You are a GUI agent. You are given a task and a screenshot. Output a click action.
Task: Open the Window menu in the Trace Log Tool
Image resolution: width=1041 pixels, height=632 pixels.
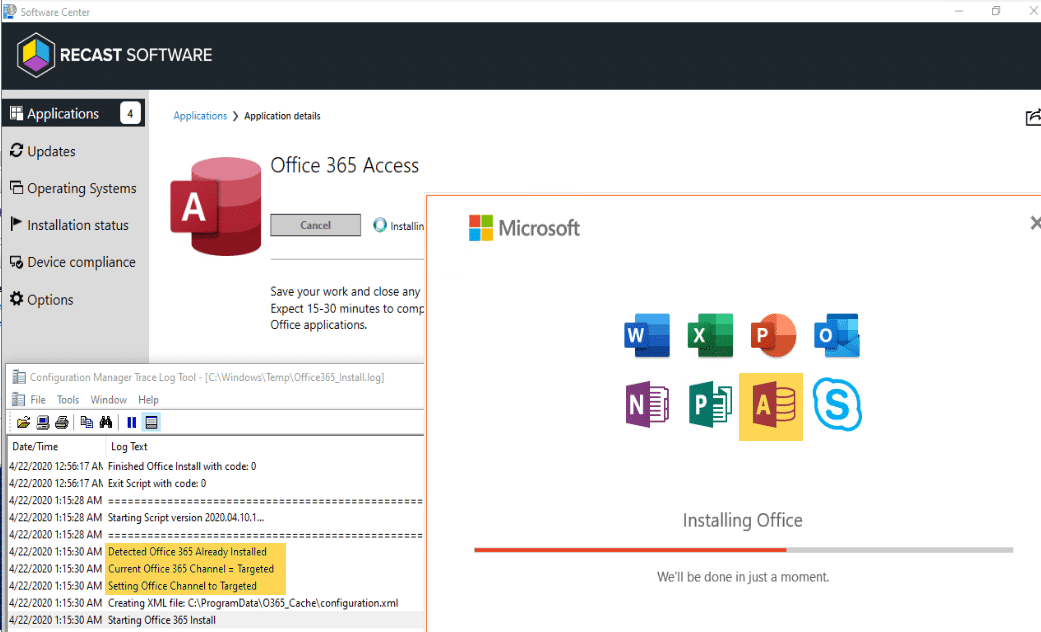pyautogui.click(x=108, y=399)
